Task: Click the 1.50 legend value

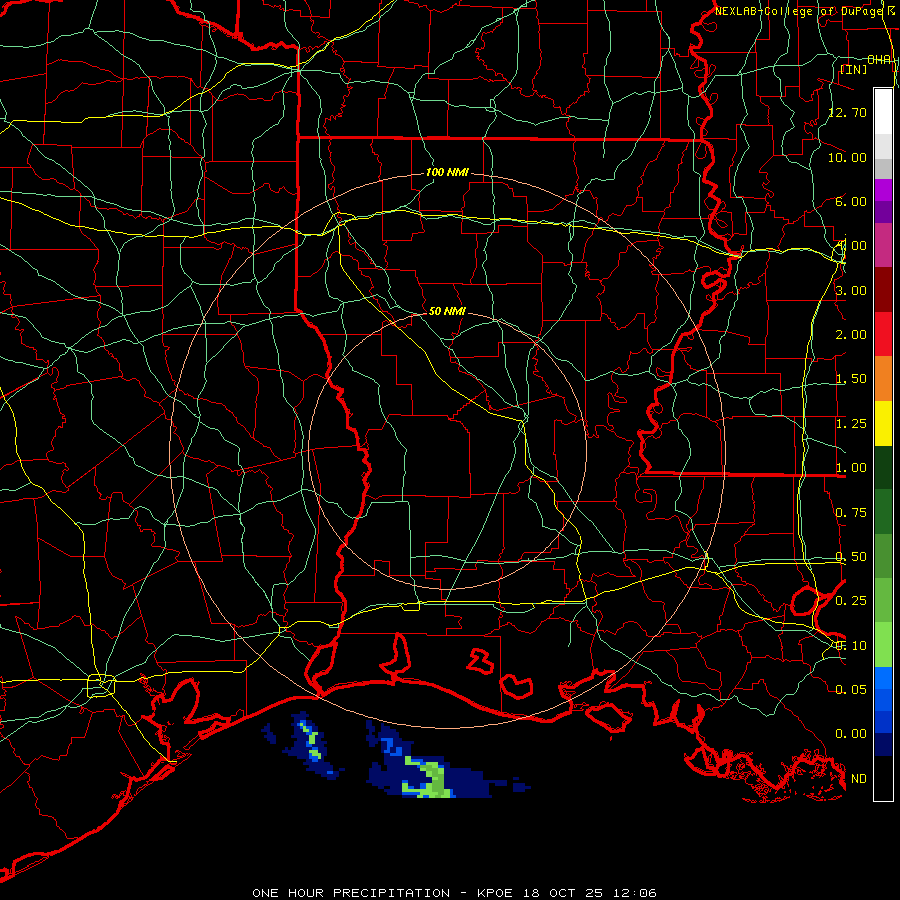Action: click(x=851, y=379)
